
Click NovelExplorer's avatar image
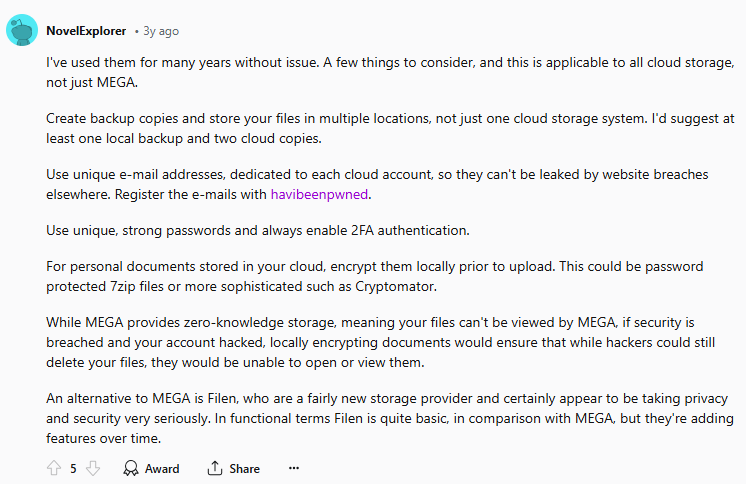(22, 31)
